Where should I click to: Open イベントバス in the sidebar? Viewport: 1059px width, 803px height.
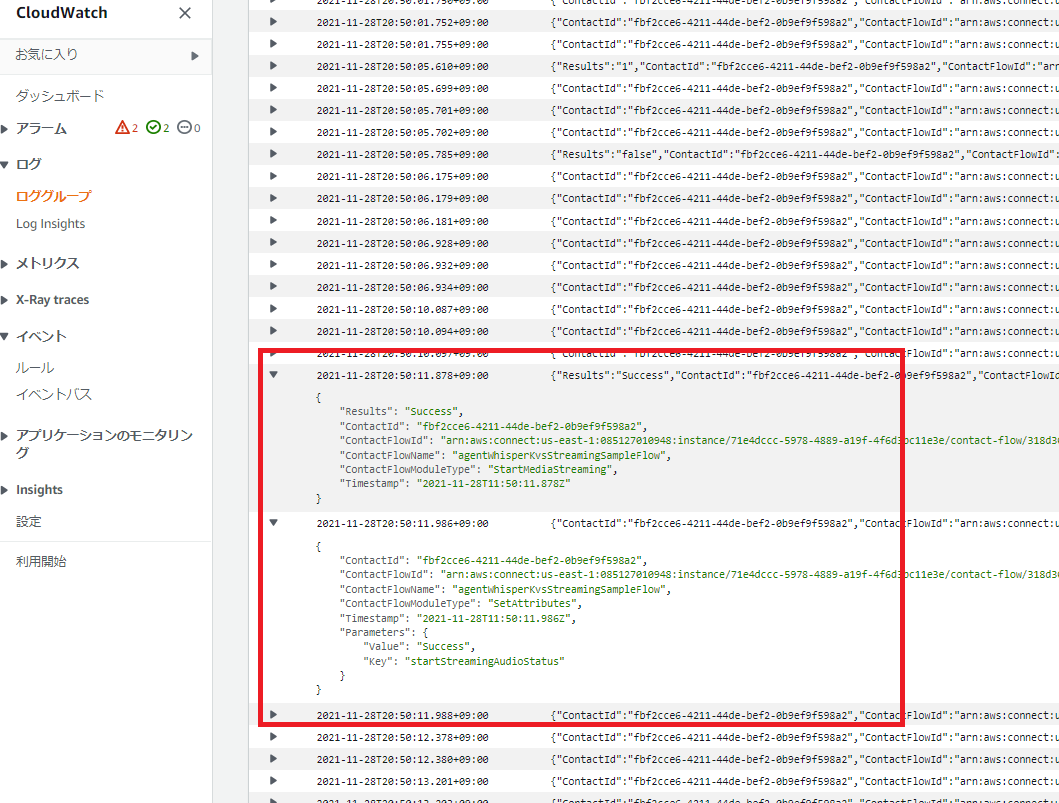[53, 394]
